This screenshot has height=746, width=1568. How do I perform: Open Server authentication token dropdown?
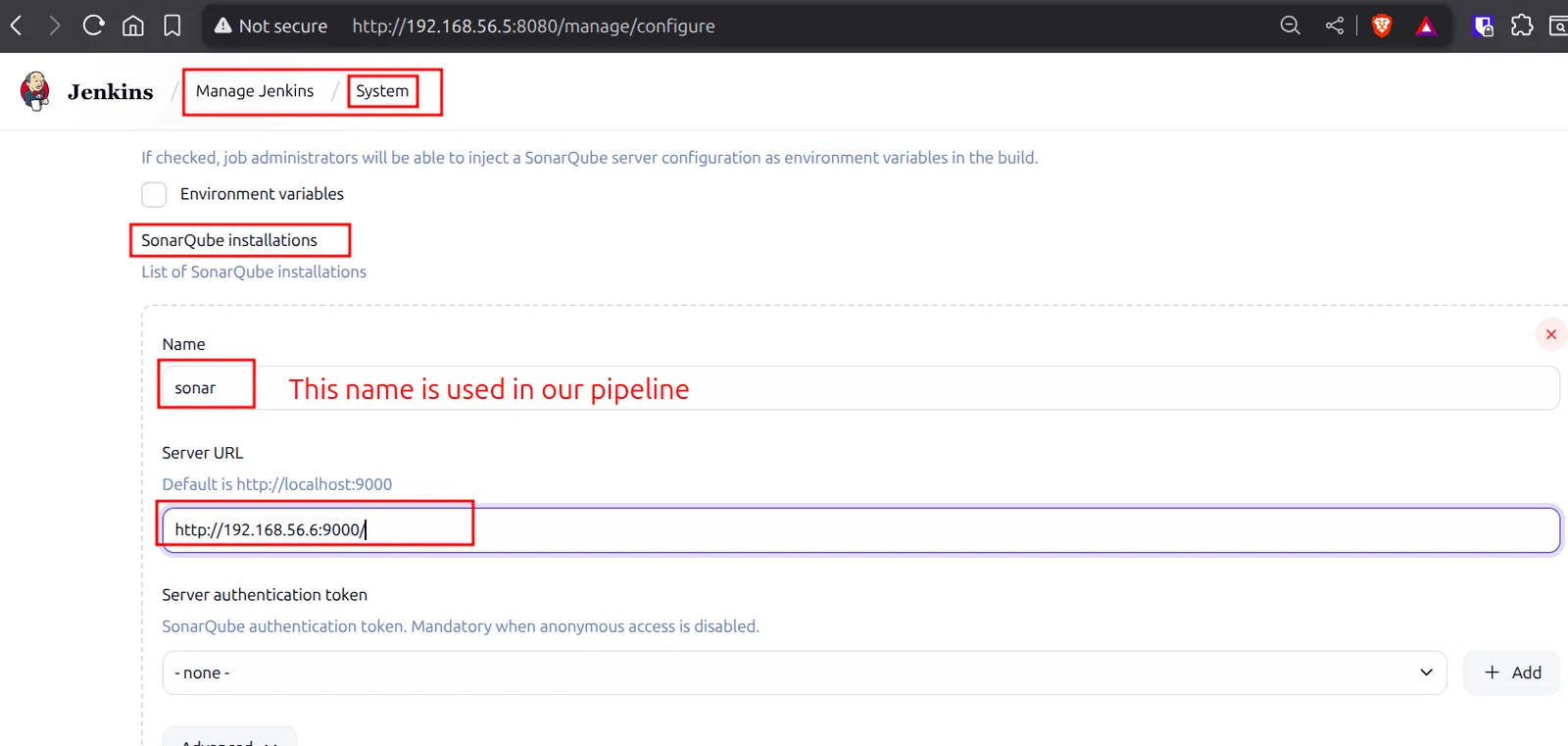click(x=805, y=672)
